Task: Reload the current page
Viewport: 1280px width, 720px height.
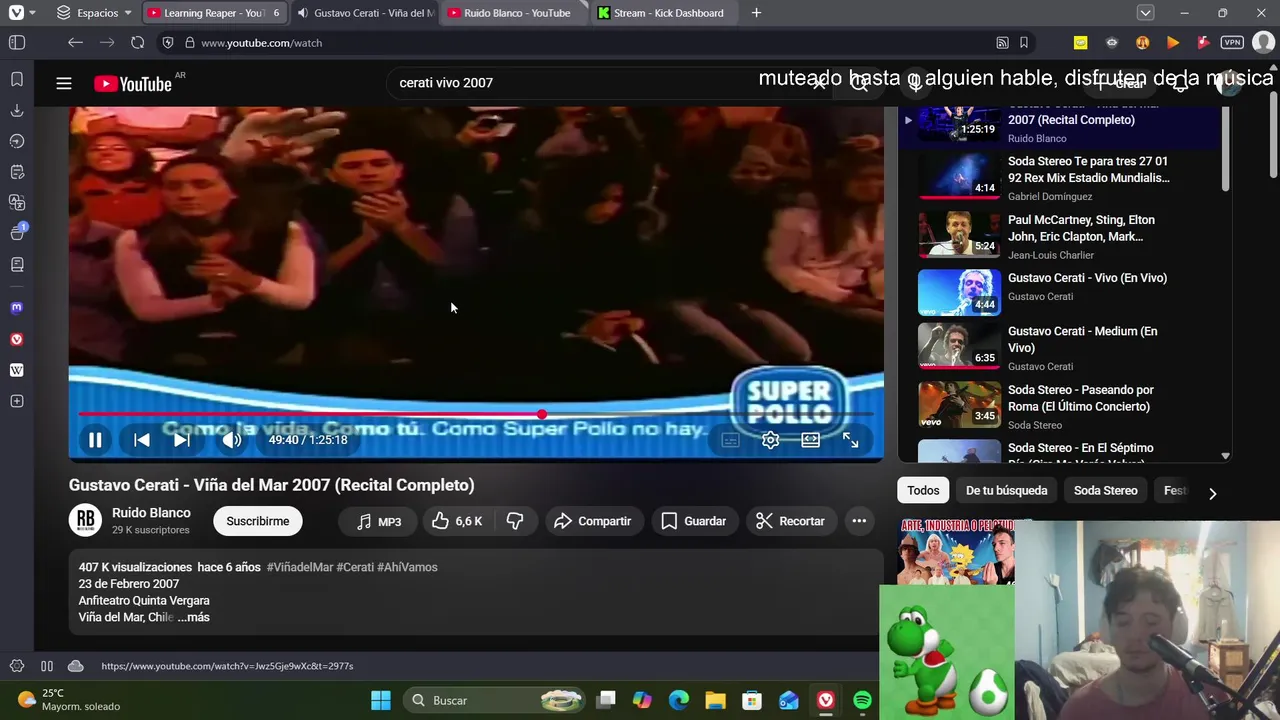Action: point(138,43)
